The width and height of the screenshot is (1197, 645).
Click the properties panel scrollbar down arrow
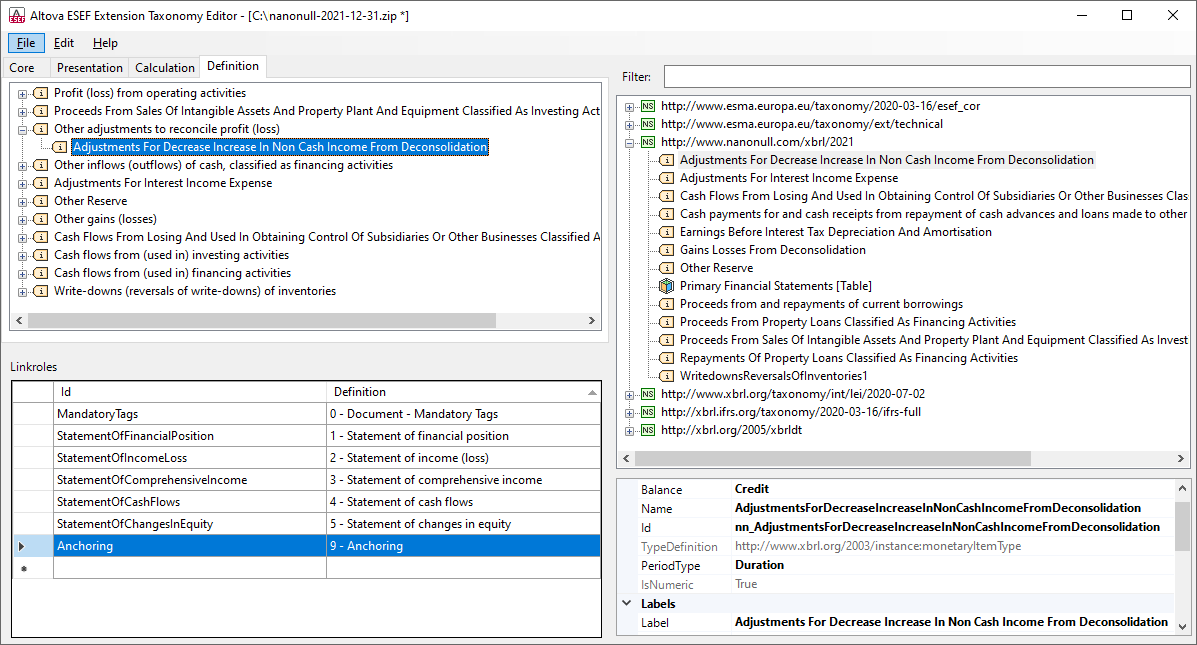(x=1182, y=627)
